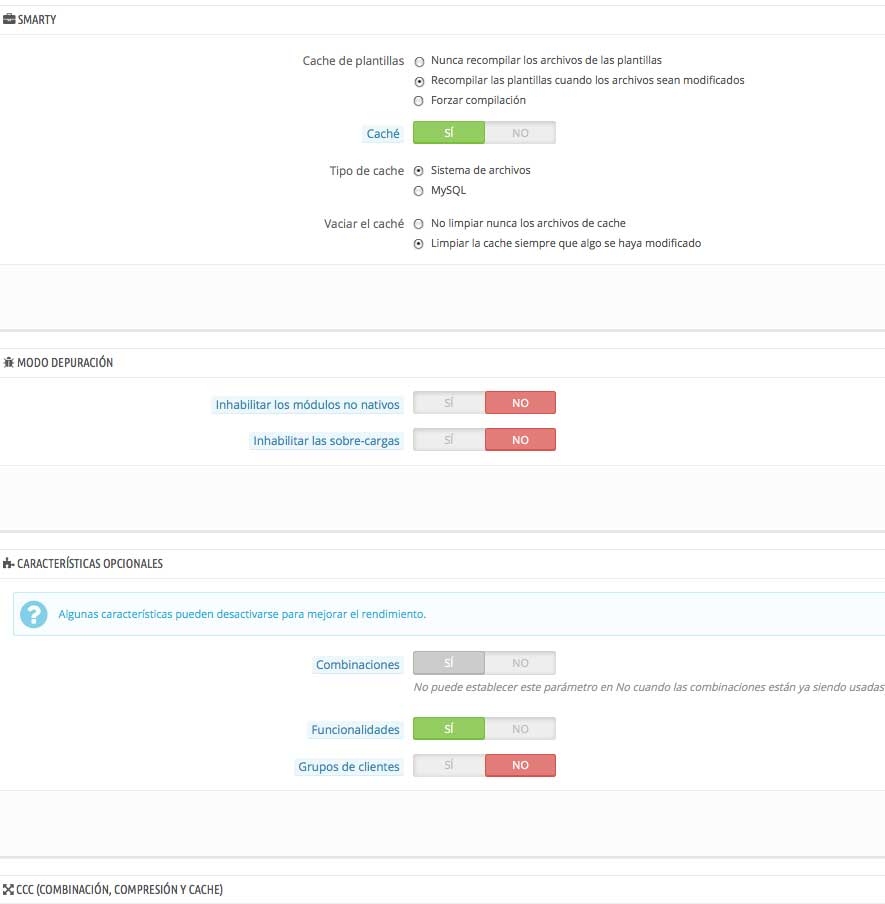This screenshot has width=885, height=904.
Task: Click the No puede establecer este parámetro help text
Action: pyautogui.click(x=649, y=687)
